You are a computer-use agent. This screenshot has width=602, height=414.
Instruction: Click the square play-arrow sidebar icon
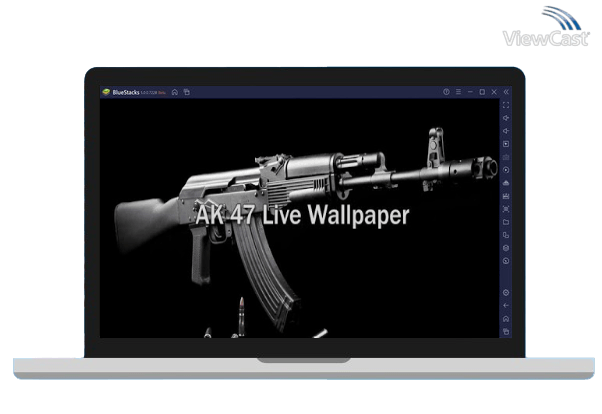506,144
